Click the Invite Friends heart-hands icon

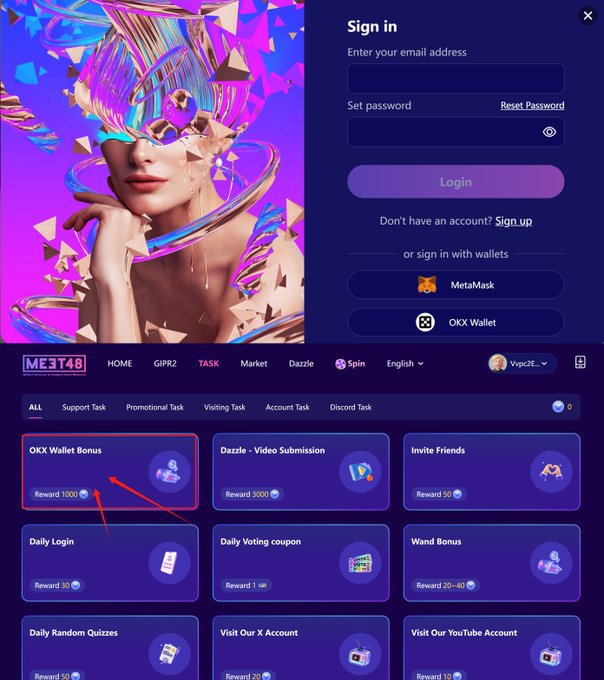coord(551,471)
